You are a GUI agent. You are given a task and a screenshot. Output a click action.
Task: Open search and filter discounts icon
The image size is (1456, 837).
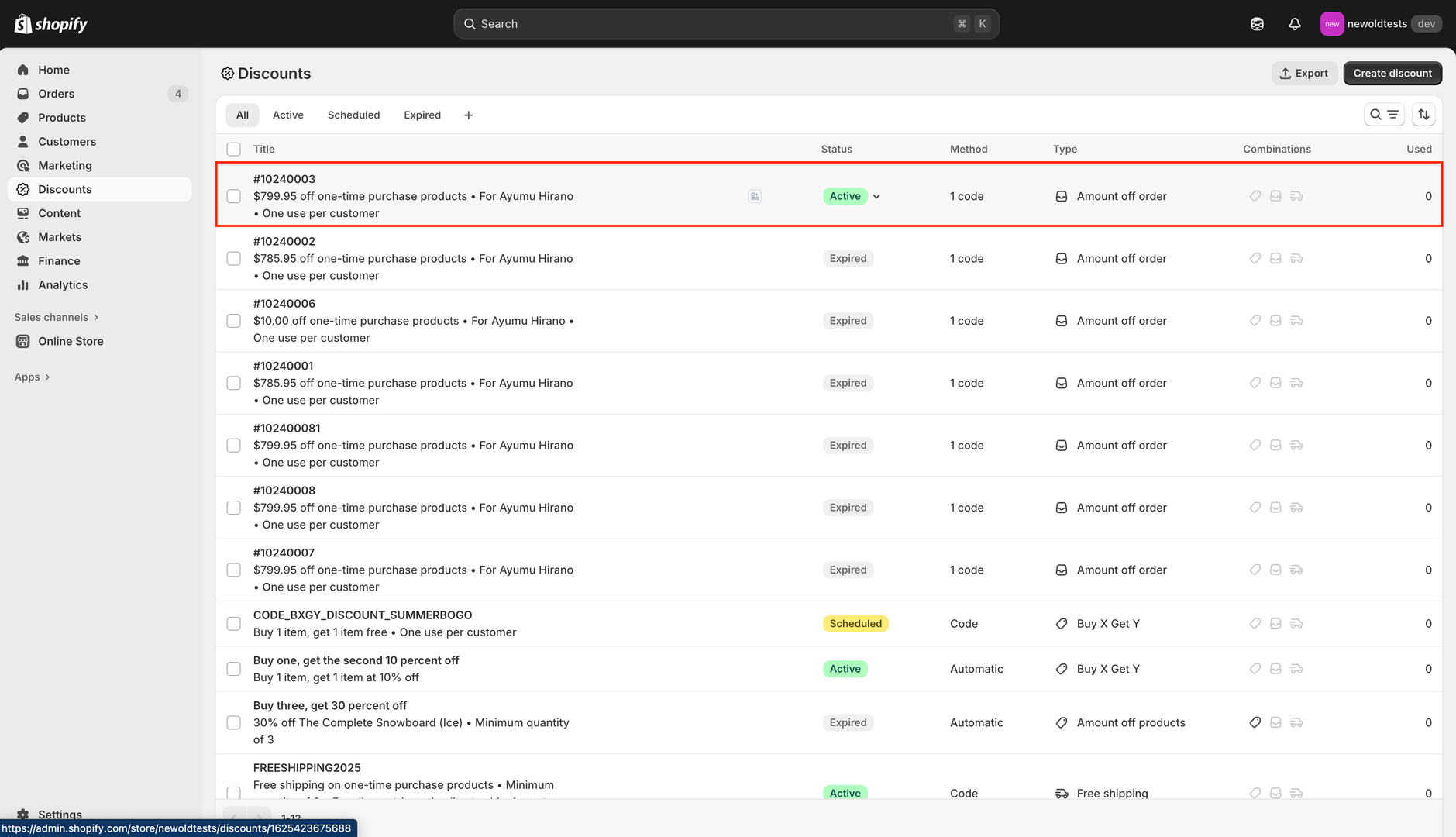point(1383,115)
